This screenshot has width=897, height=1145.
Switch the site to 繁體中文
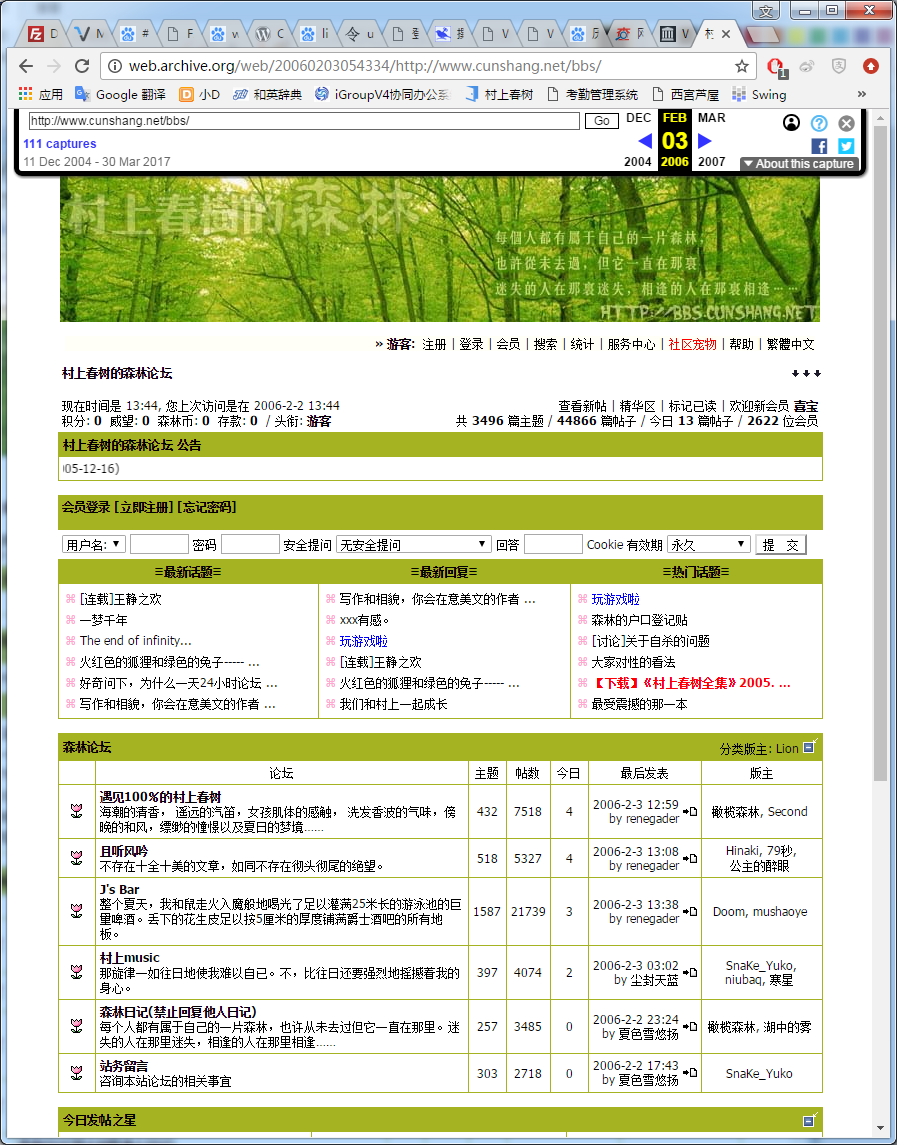click(x=790, y=344)
